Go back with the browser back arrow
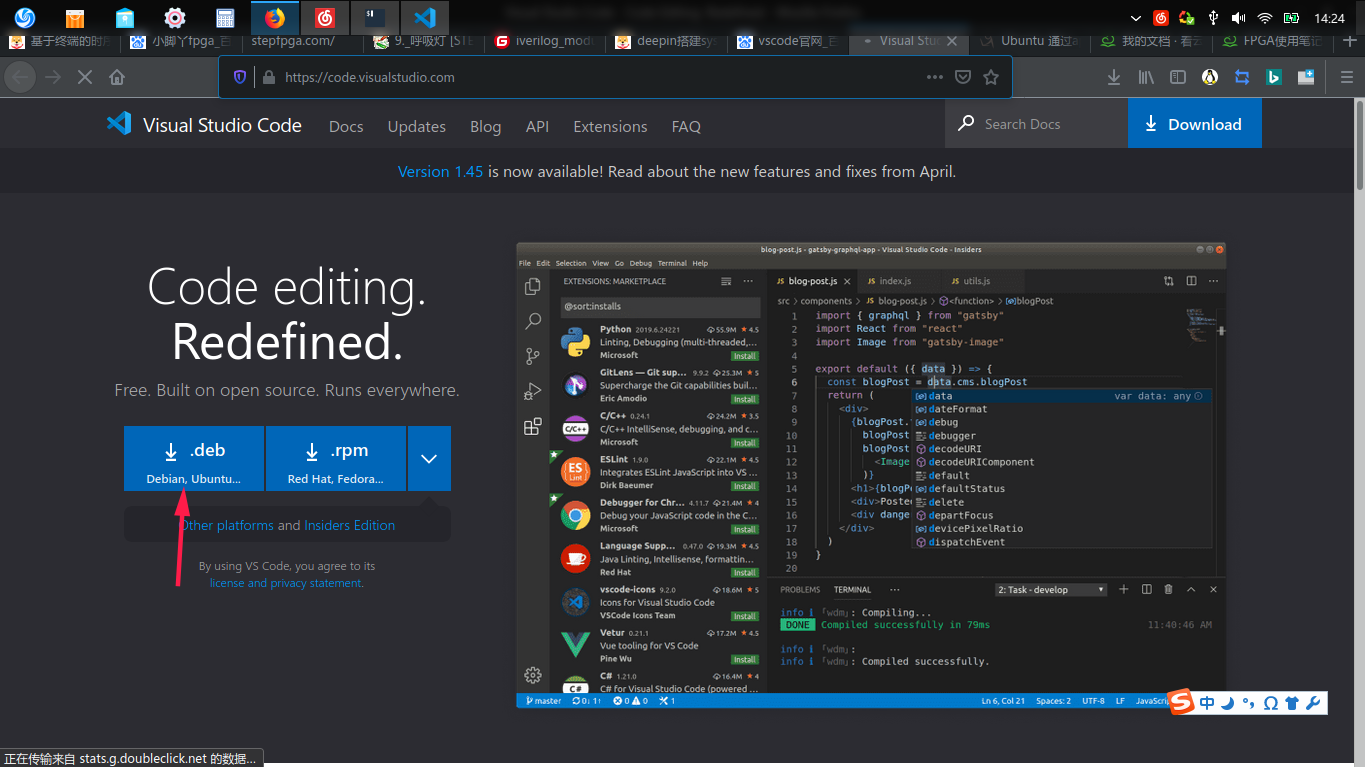This screenshot has height=767, width=1365. tap(21, 77)
